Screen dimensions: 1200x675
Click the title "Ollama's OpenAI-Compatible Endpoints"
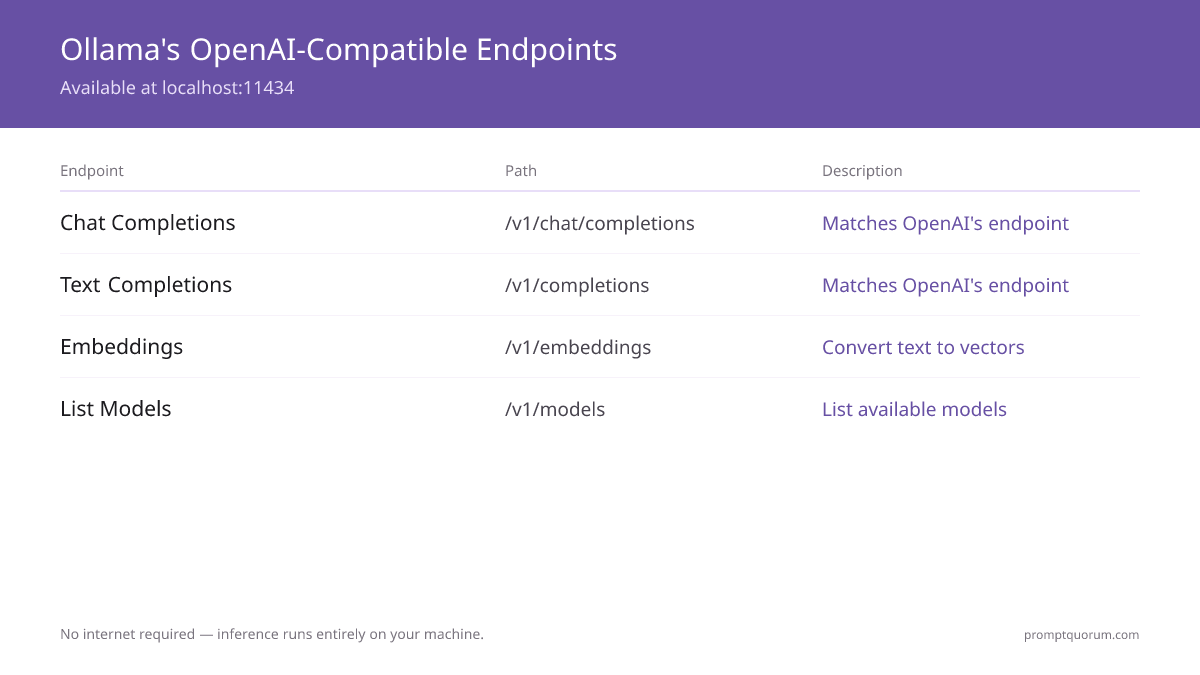338,49
